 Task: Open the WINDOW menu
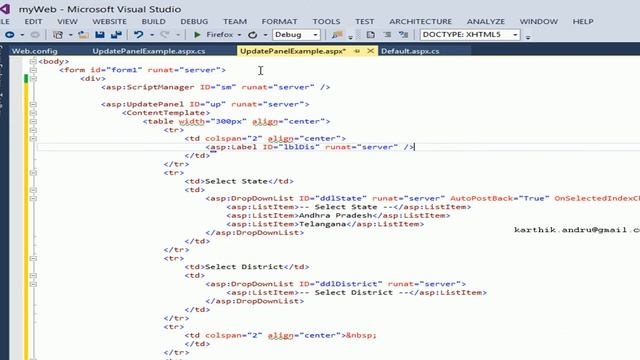coord(539,21)
